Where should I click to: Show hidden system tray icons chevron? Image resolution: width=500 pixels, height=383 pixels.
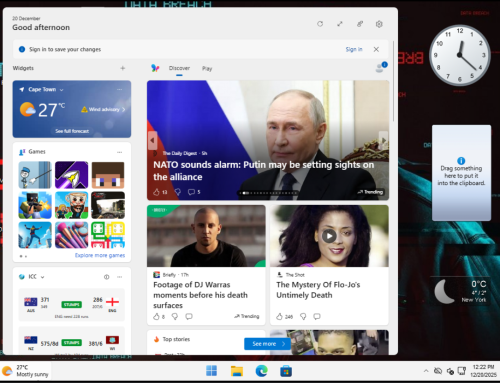pos(426,371)
